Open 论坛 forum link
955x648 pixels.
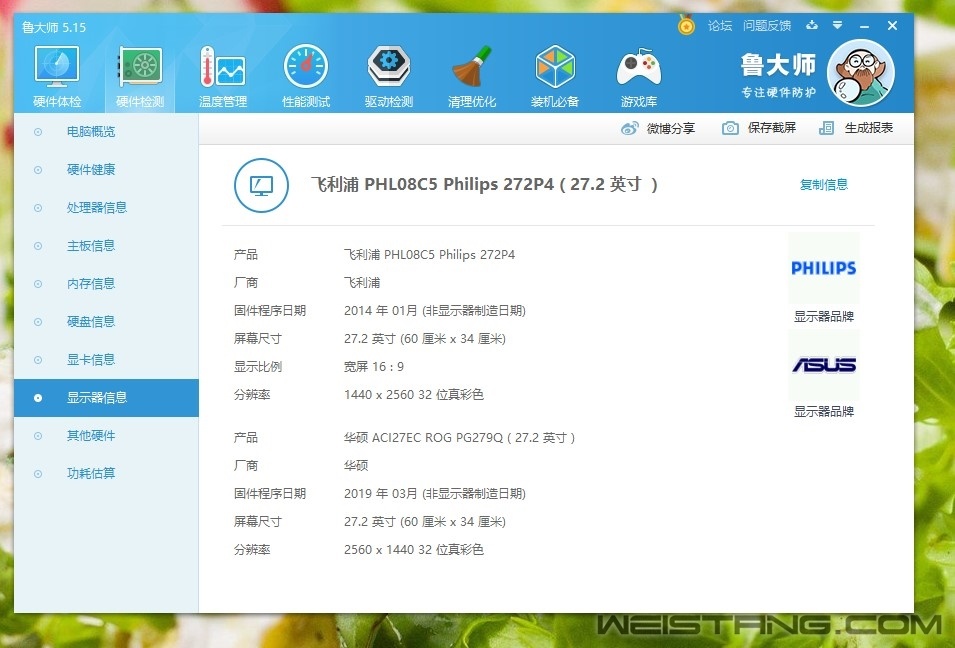click(720, 26)
